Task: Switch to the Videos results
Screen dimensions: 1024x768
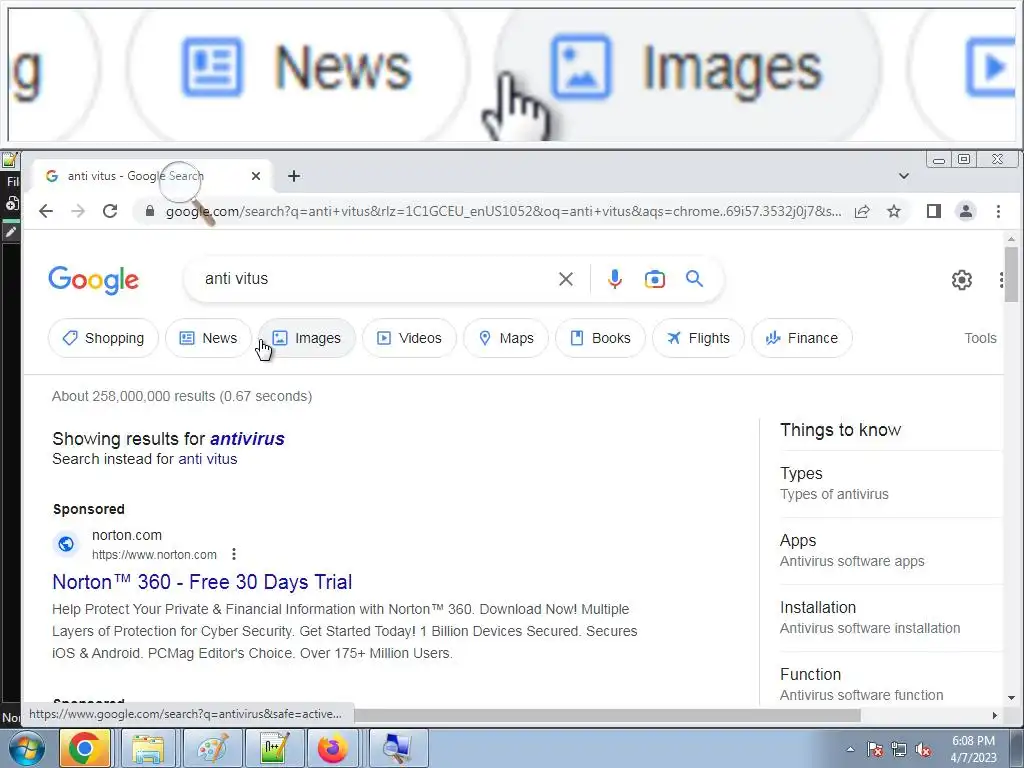Action: click(409, 338)
